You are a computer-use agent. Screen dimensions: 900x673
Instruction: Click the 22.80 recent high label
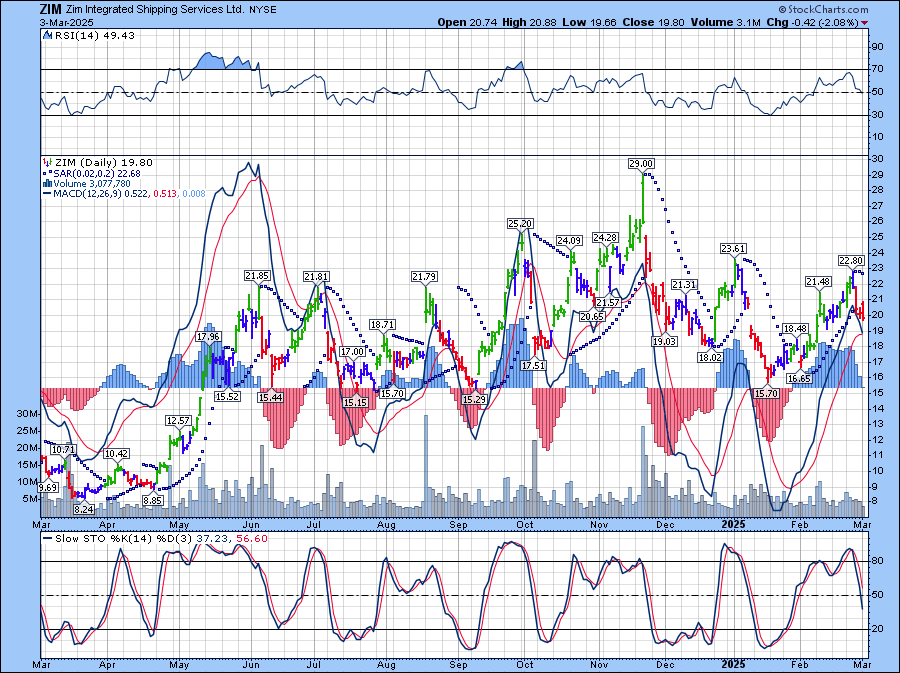pos(851,260)
